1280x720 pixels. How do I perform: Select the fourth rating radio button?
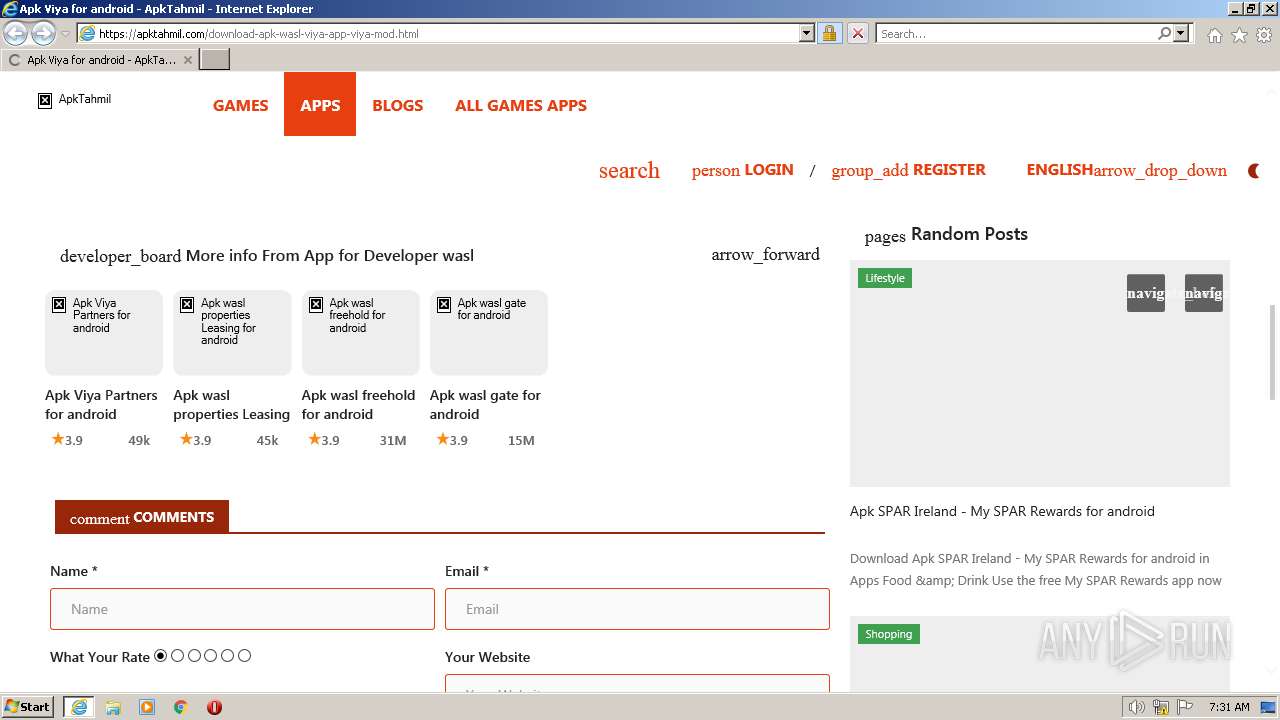coord(211,656)
